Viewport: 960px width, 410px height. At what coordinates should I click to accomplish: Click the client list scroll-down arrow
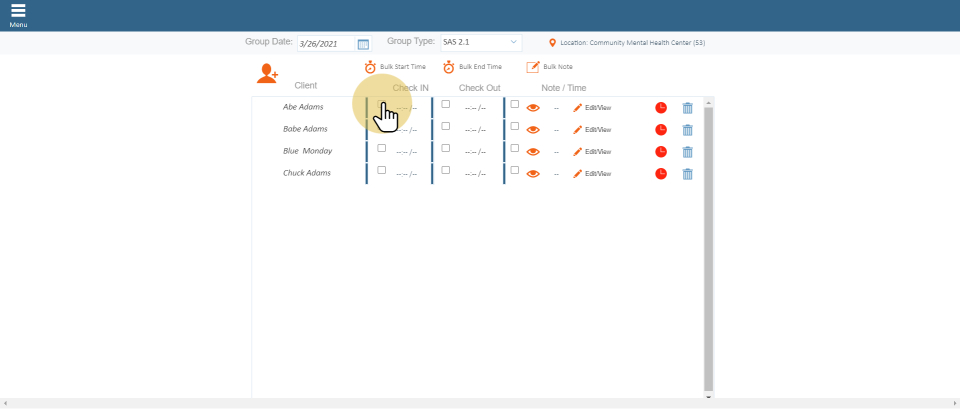(x=709, y=396)
